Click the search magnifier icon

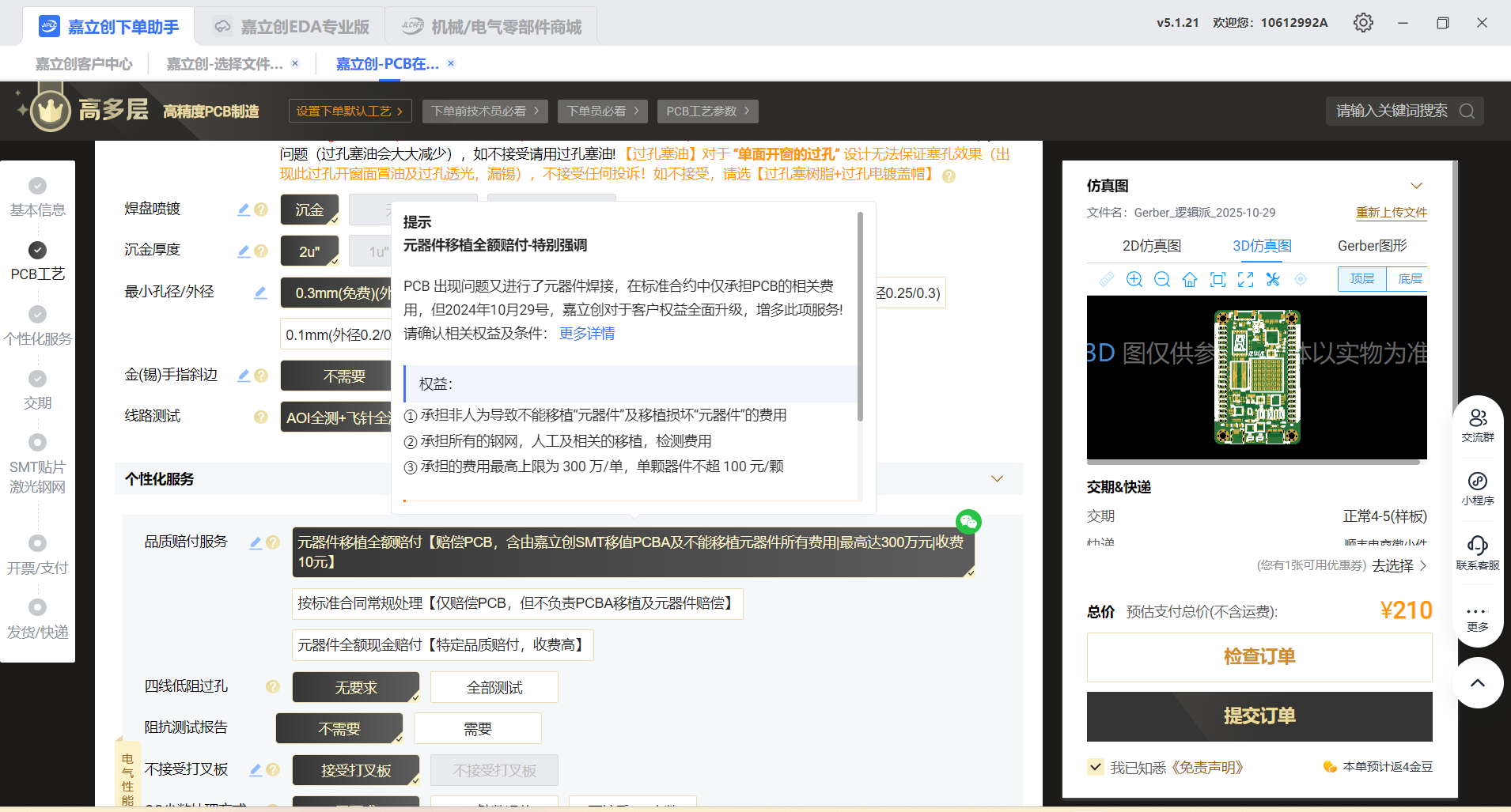click(x=1467, y=111)
